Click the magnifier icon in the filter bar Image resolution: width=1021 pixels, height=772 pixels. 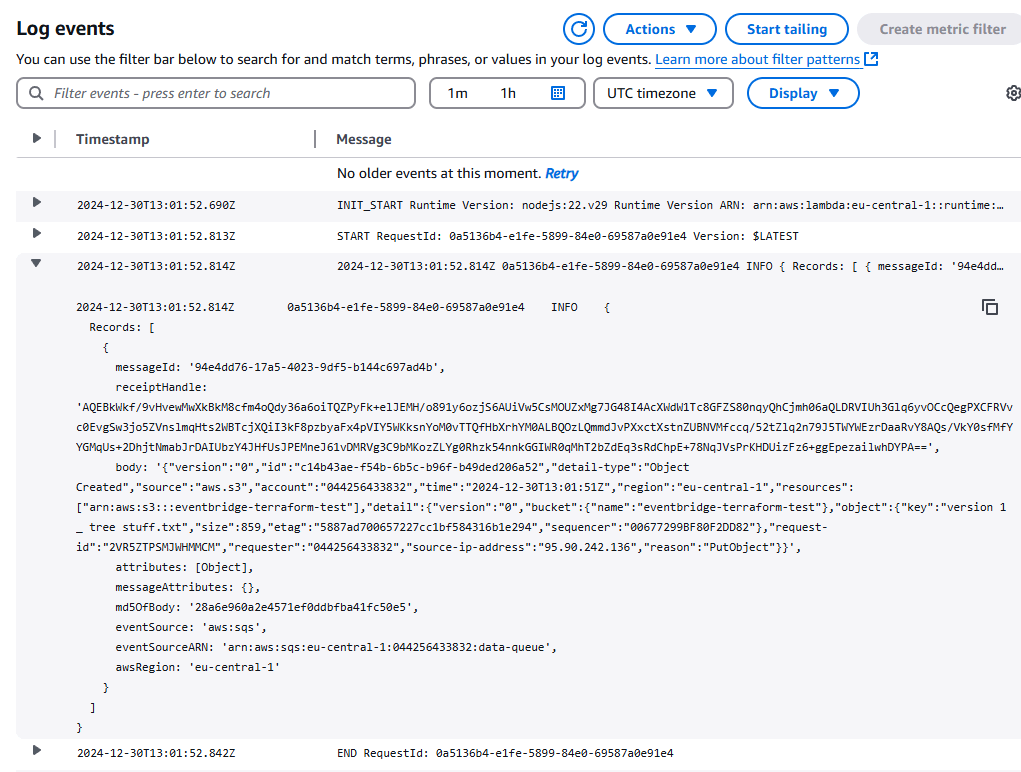pyautogui.click(x=36, y=93)
